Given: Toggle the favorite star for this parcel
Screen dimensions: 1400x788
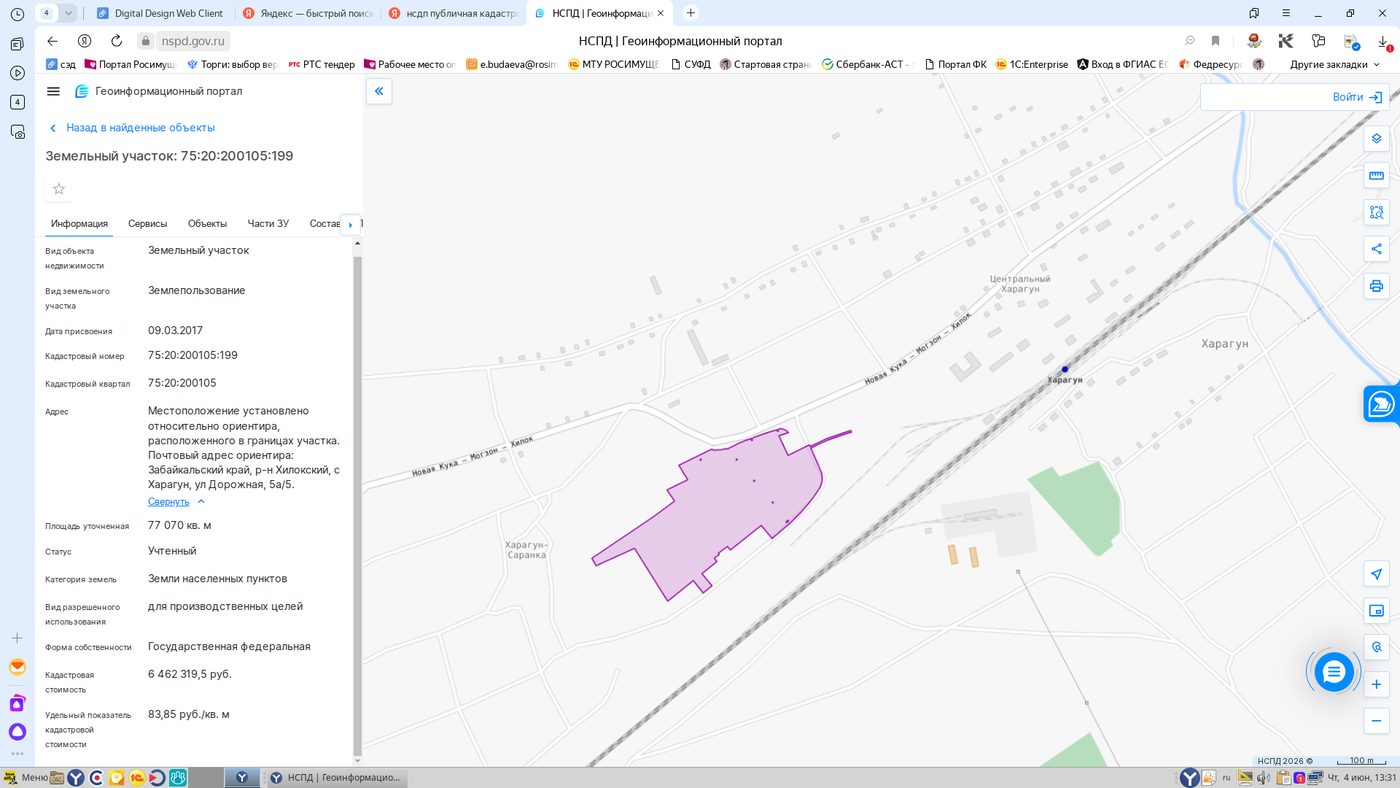Looking at the screenshot, I should click(x=59, y=189).
